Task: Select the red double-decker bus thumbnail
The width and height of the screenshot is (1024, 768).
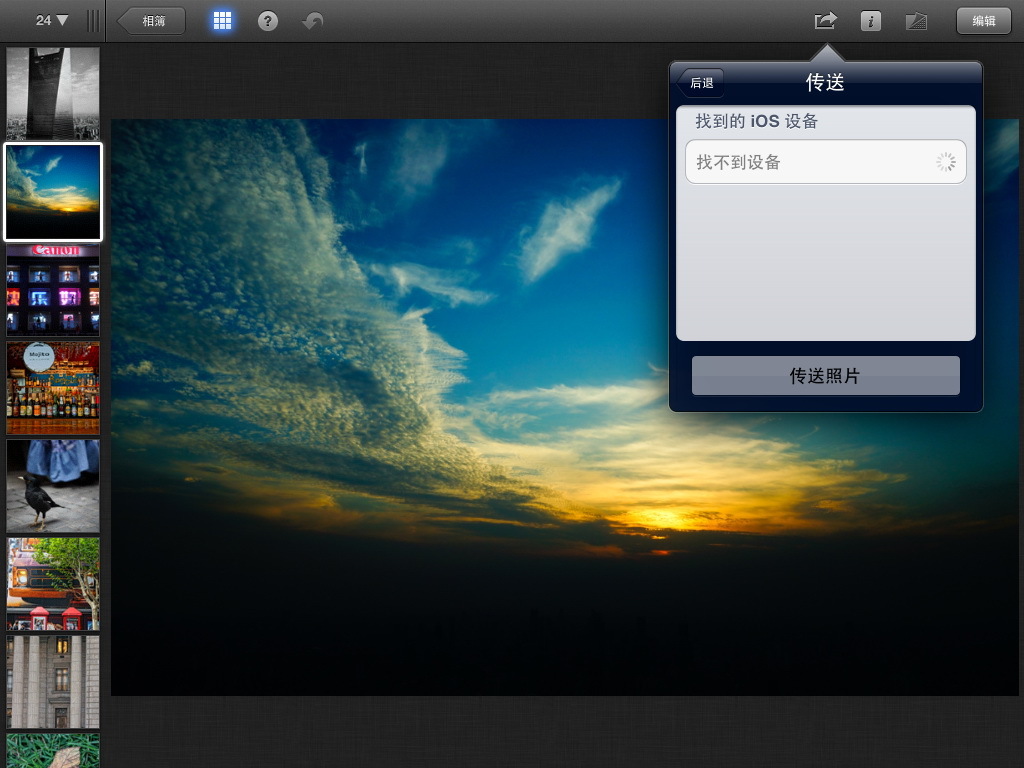Action: [53, 583]
